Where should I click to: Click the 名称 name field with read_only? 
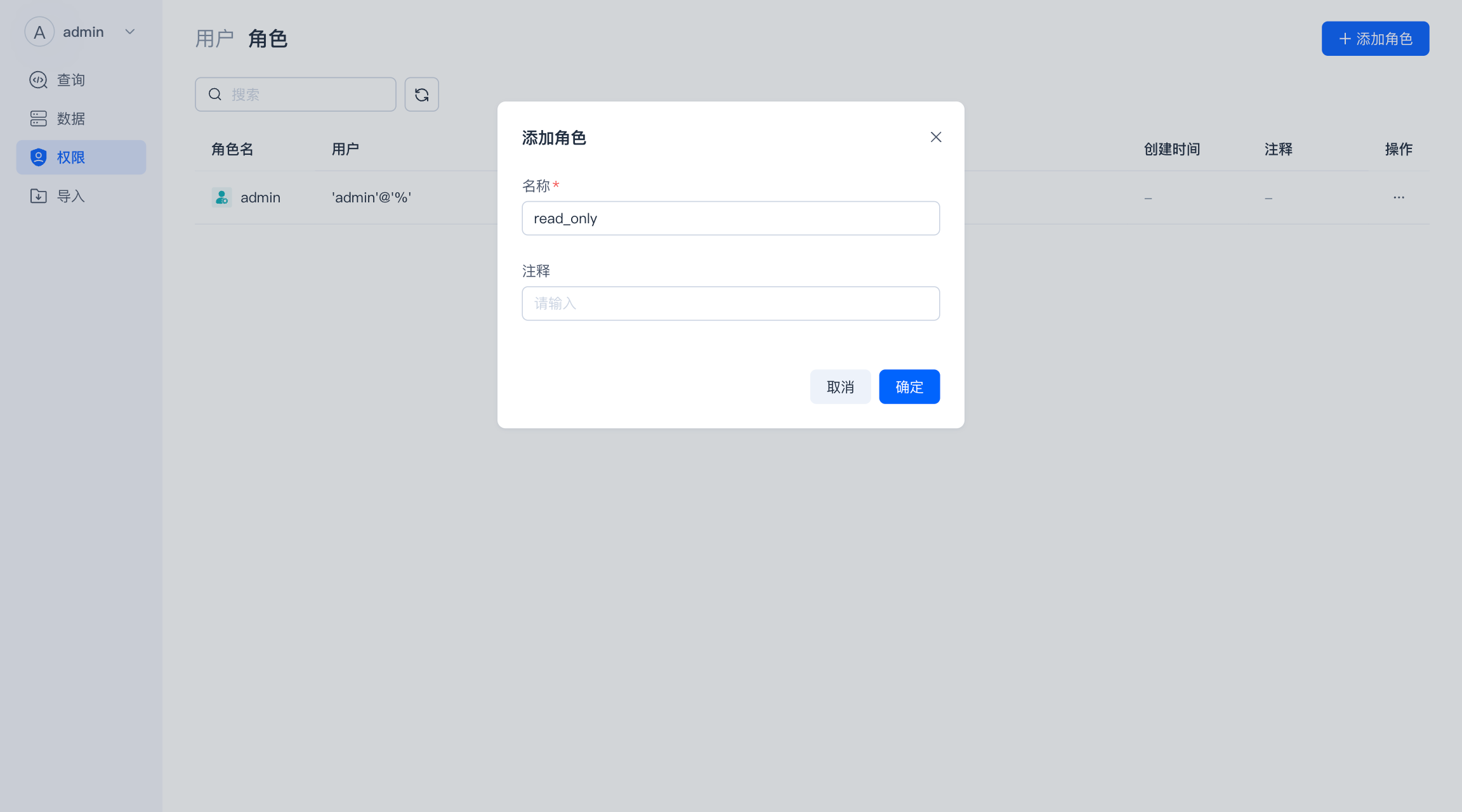[x=730, y=218]
